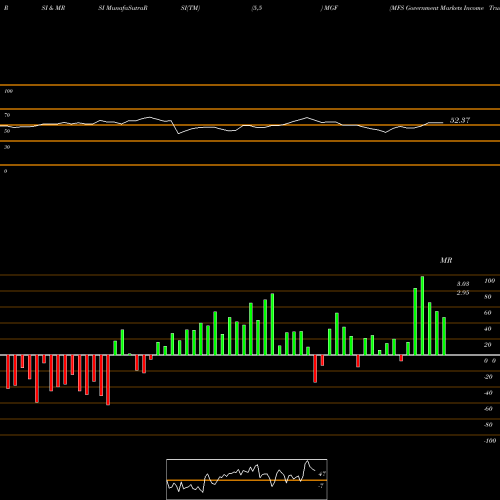The width and height of the screenshot is (500, 500).
Task: Click the -60 label on MR axis
Action: [x=488, y=409]
